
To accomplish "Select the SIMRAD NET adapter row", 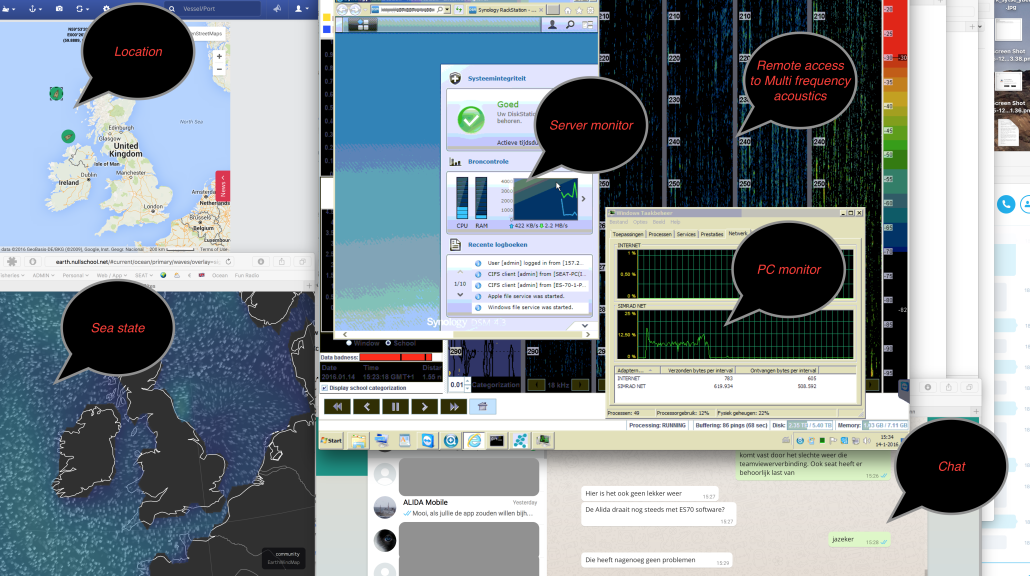I will pyautogui.click(x=736, y=386).
